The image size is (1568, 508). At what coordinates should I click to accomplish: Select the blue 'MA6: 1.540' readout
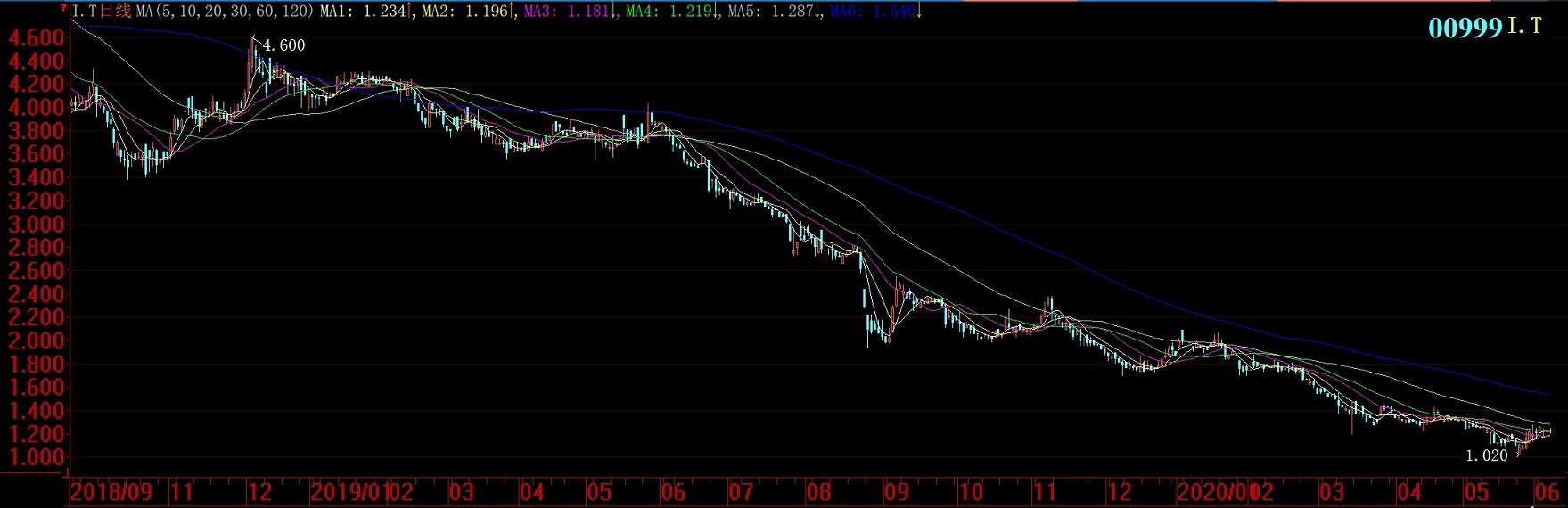coord(873,11)
